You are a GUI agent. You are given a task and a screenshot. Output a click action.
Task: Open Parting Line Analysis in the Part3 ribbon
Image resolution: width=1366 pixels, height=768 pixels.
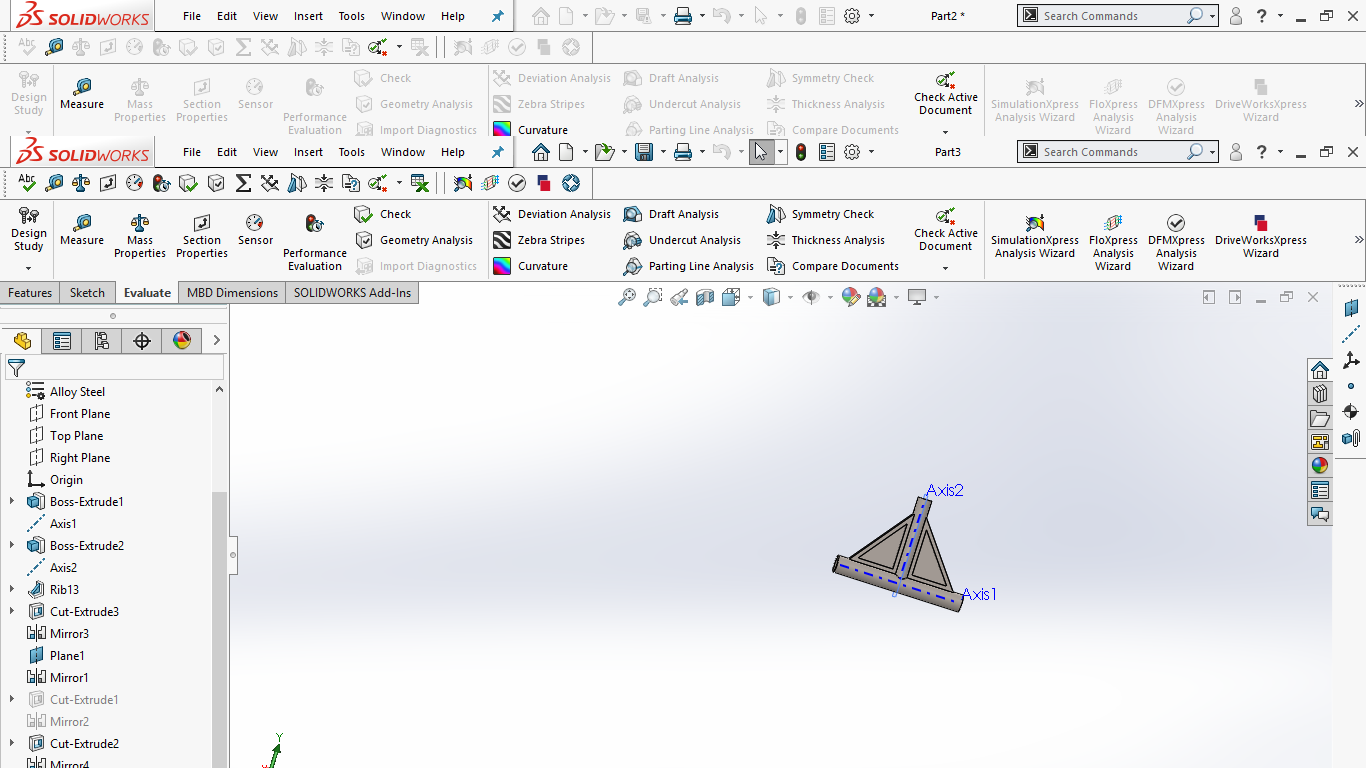pos(688,266)
